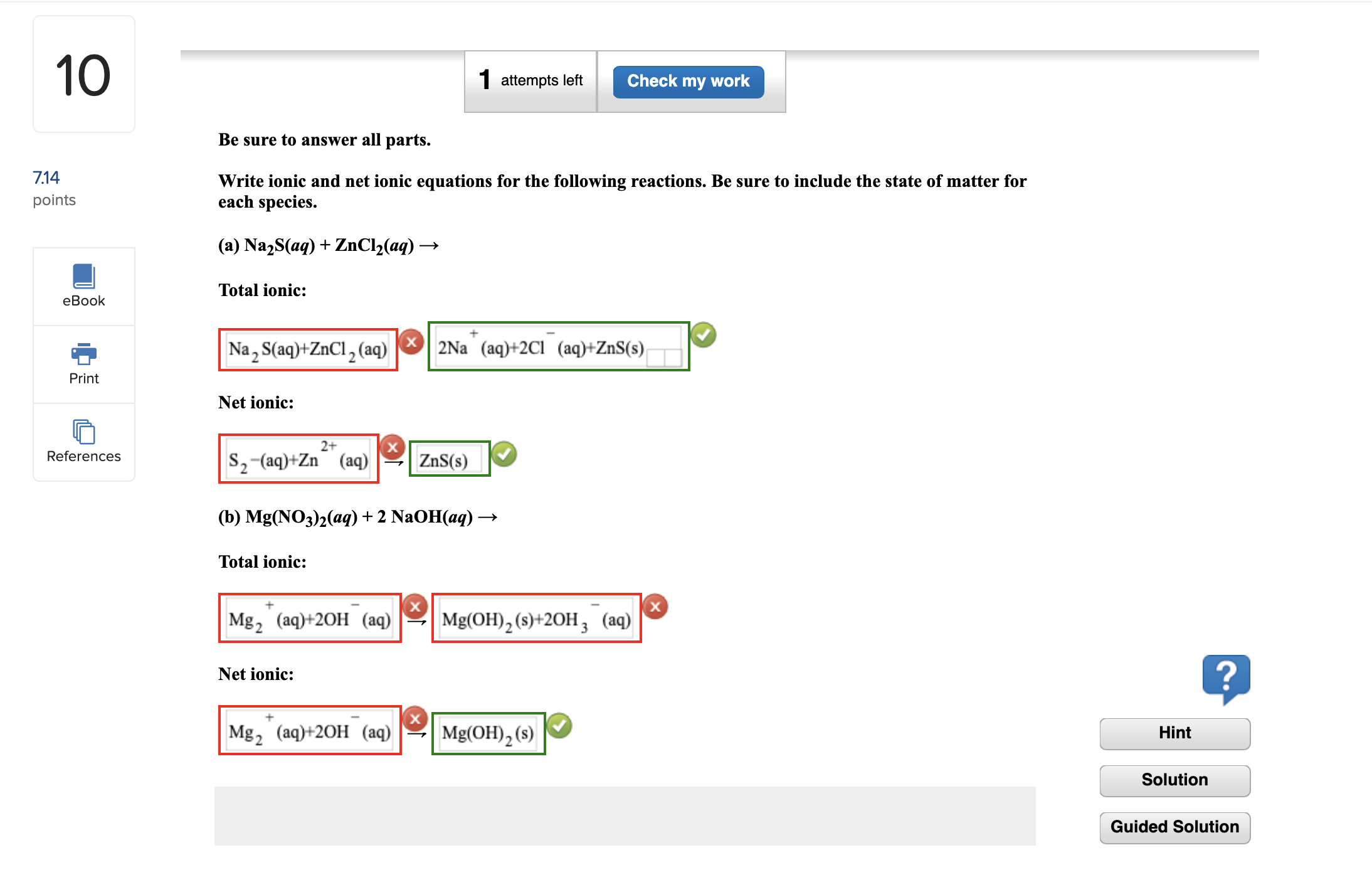Select the S2-(aq)+Zn2+(aq) answer field
Viewport: 1372px width, 887px height.
click(x=298, y=458)
